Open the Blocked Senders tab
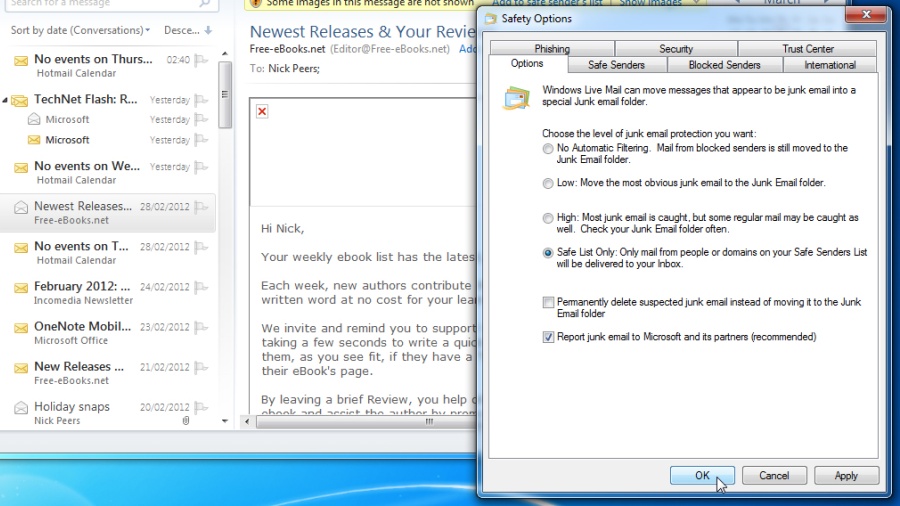 [724, 65]
